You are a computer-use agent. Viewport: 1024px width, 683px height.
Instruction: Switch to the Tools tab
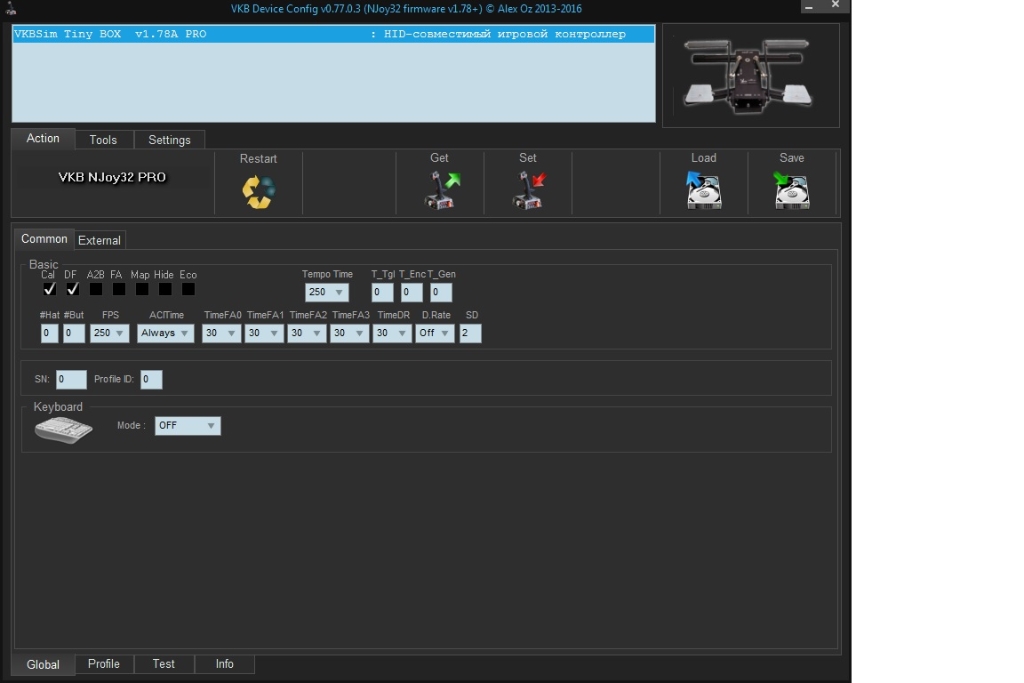[103, 140]
